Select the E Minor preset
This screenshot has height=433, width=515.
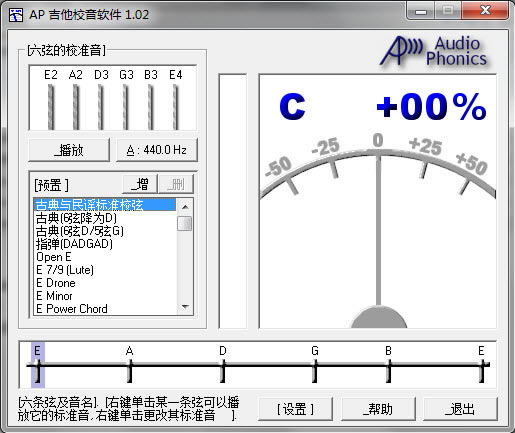point(105,296)
